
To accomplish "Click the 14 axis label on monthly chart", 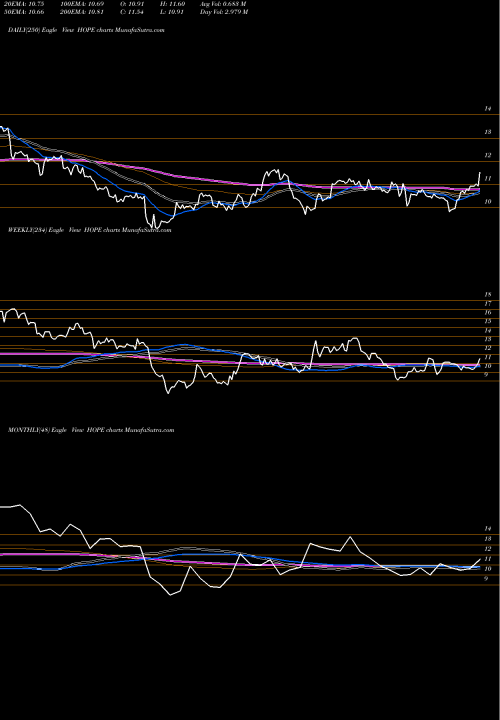I will (x=488, y=529).
